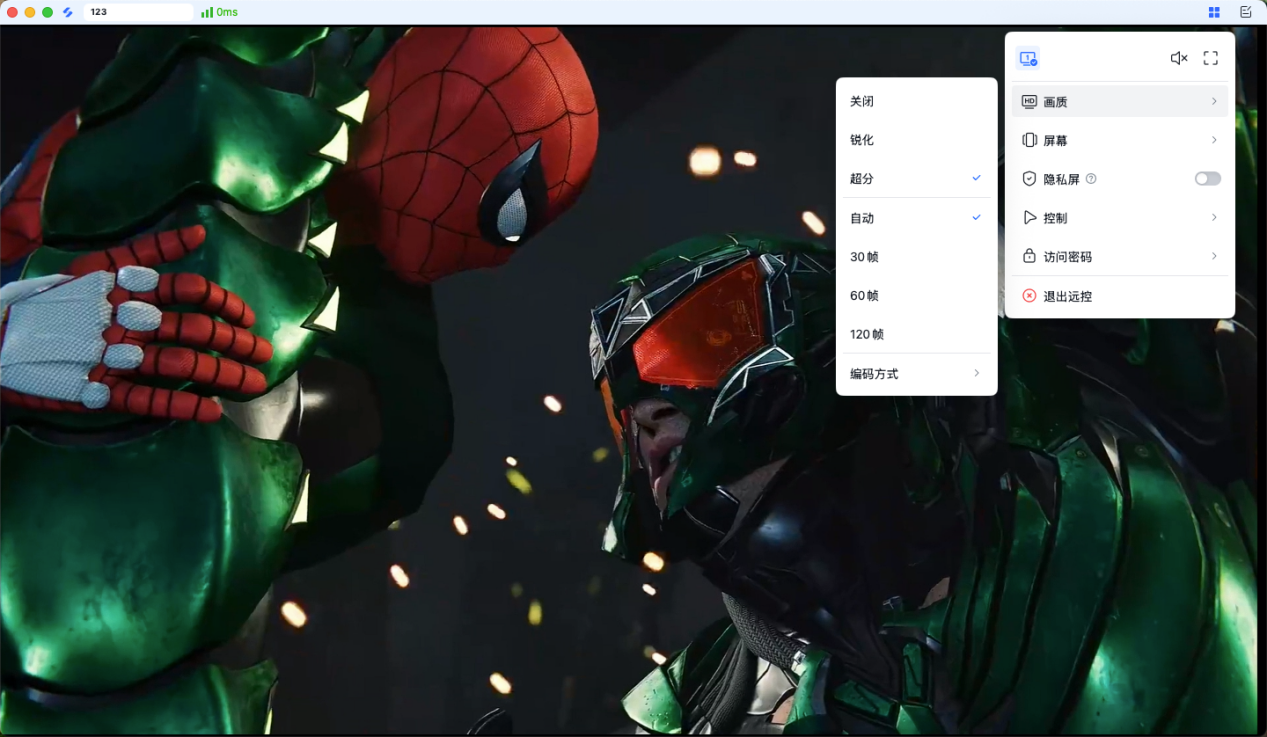Set frame rate to 30 帧
The image size is (1267, 737).
pos(916,257)
